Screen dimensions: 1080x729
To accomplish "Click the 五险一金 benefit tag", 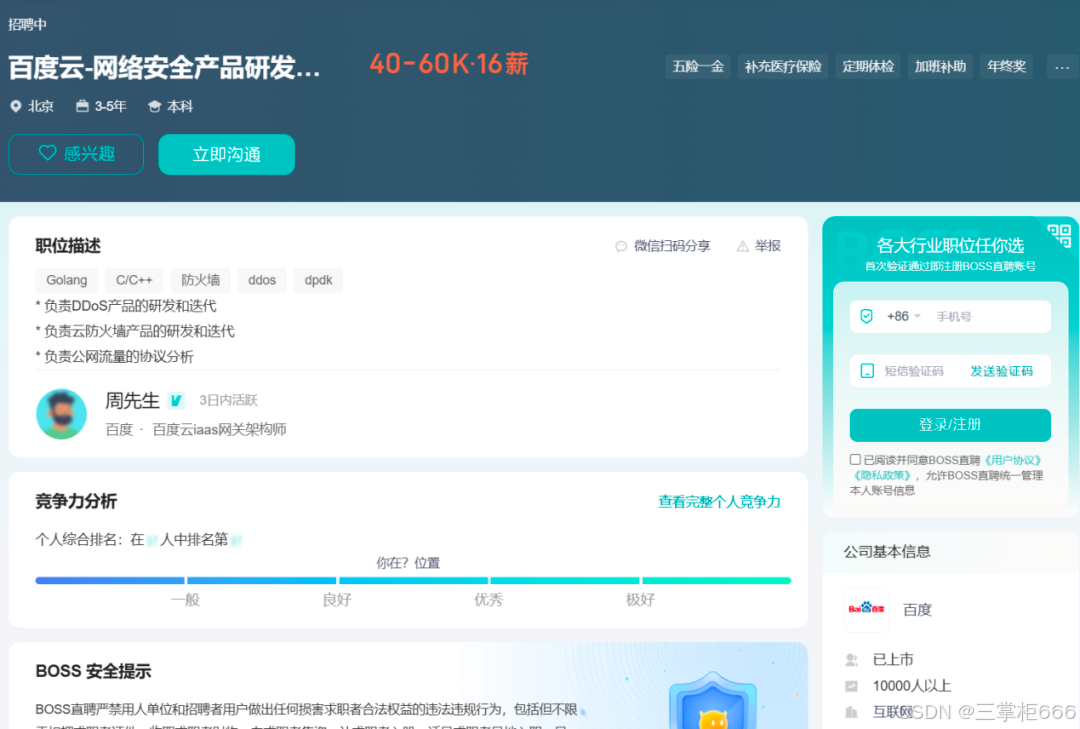I will click(x=698, y=67).
